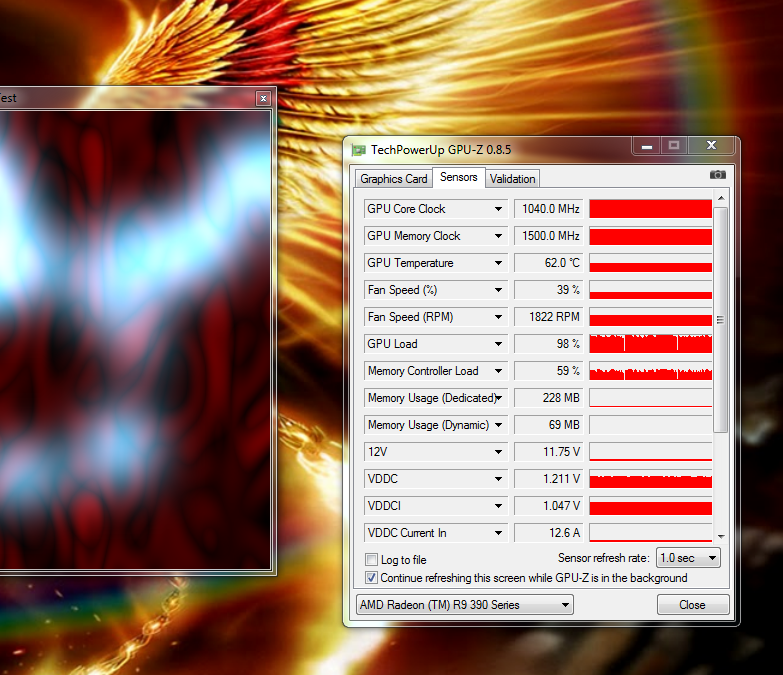Click the 69 MB dynamic memory value
The width and height of the screenshot is (783, 675).
549,424
